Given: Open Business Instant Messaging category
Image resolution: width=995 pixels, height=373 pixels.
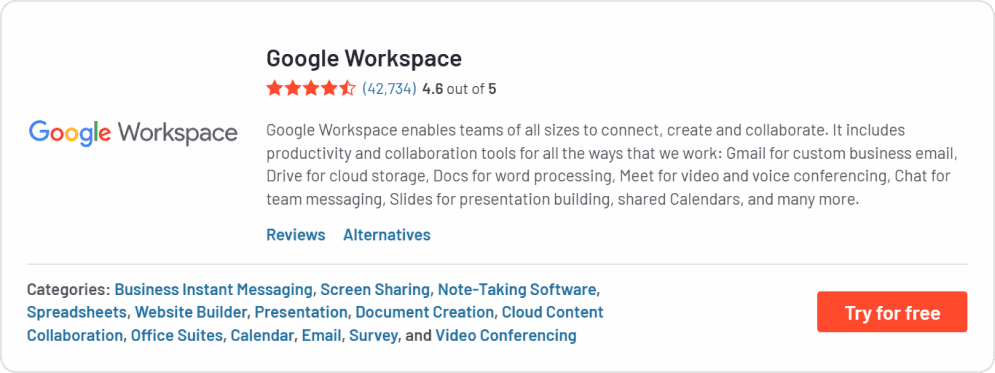Looking at the screenshot, I should 213,290.
